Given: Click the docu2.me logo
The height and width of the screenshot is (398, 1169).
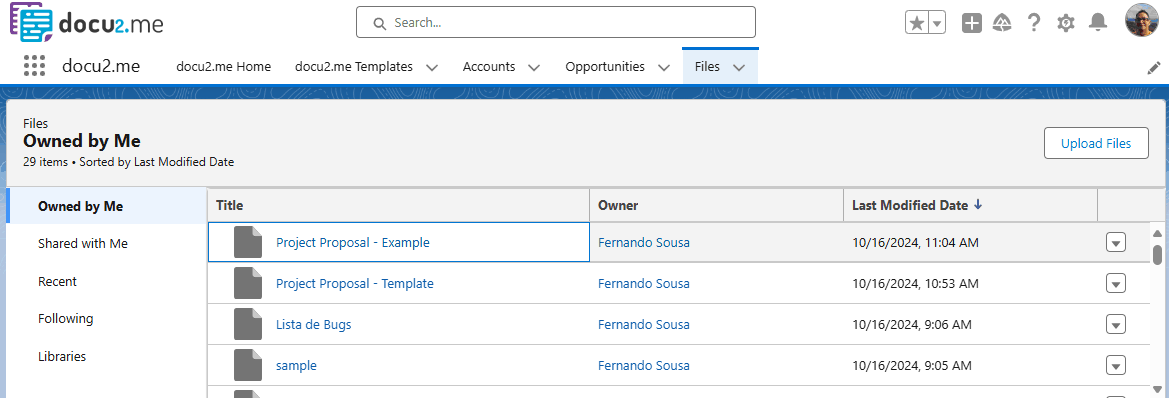Looking at the screenshot, I should pyautogui.click(x=86, y=22).
